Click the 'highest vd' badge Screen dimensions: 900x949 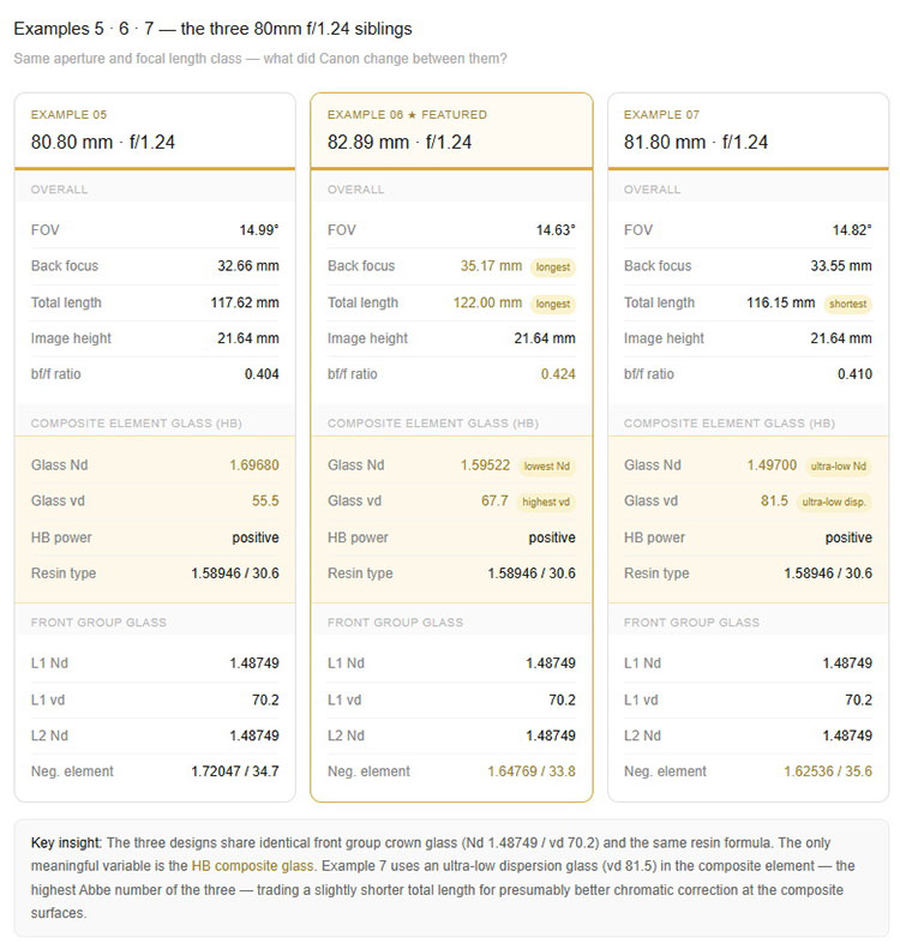pyautogui.click(x=546, y=502)
